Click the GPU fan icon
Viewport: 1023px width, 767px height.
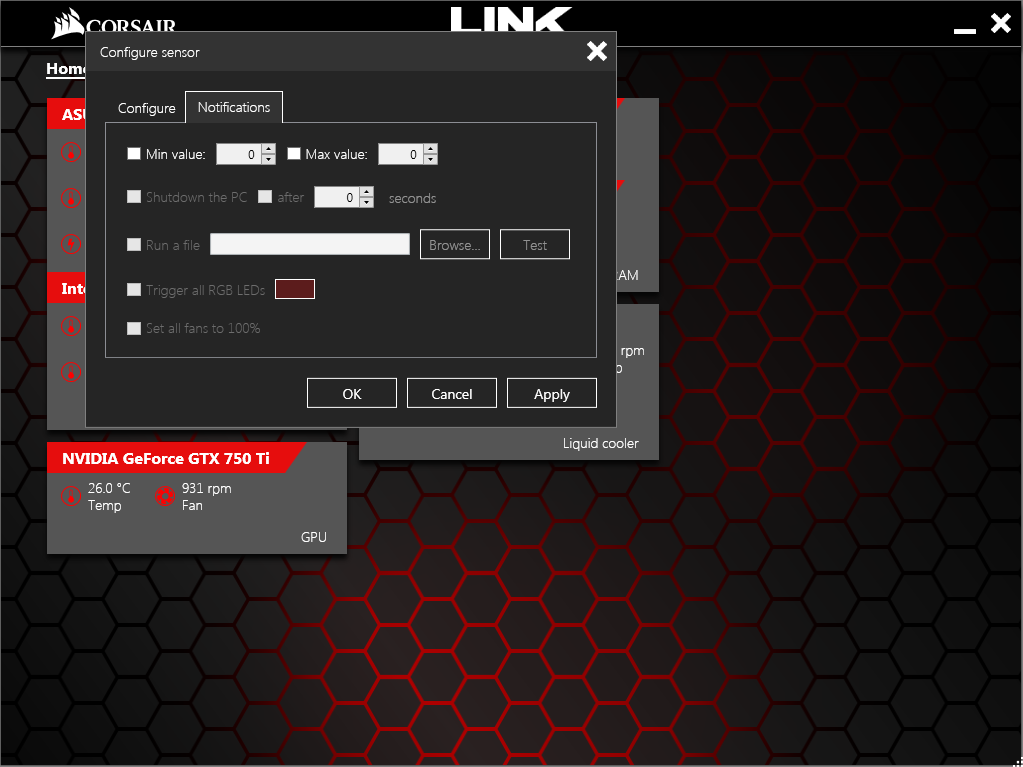coord(165,496)
